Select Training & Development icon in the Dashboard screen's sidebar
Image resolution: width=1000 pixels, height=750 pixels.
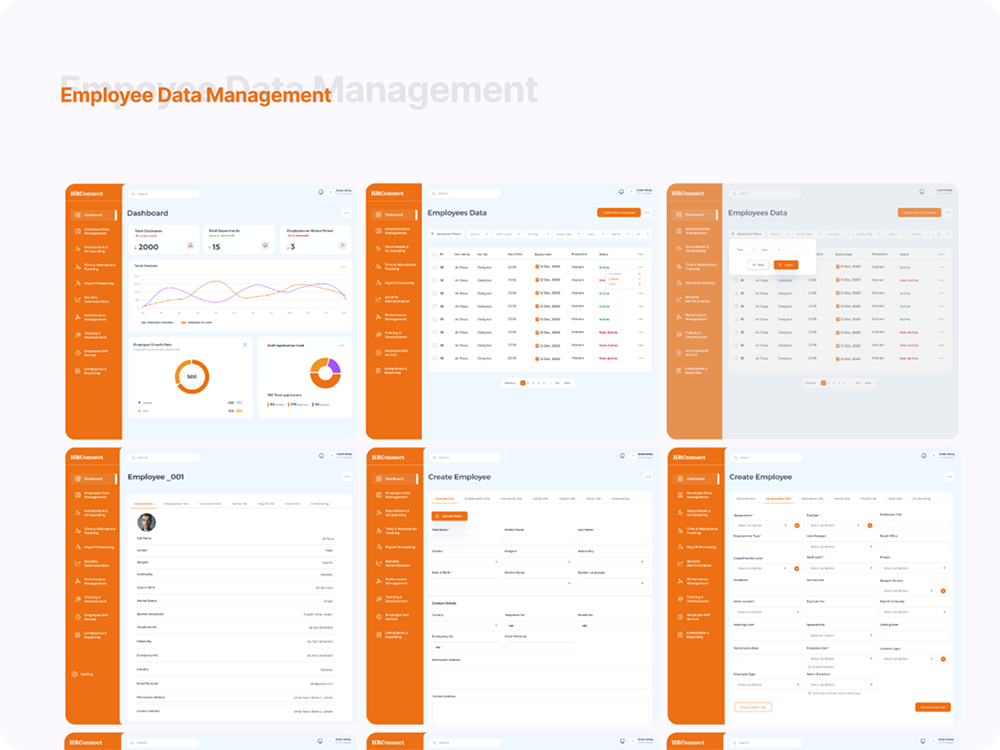(78, 335)
